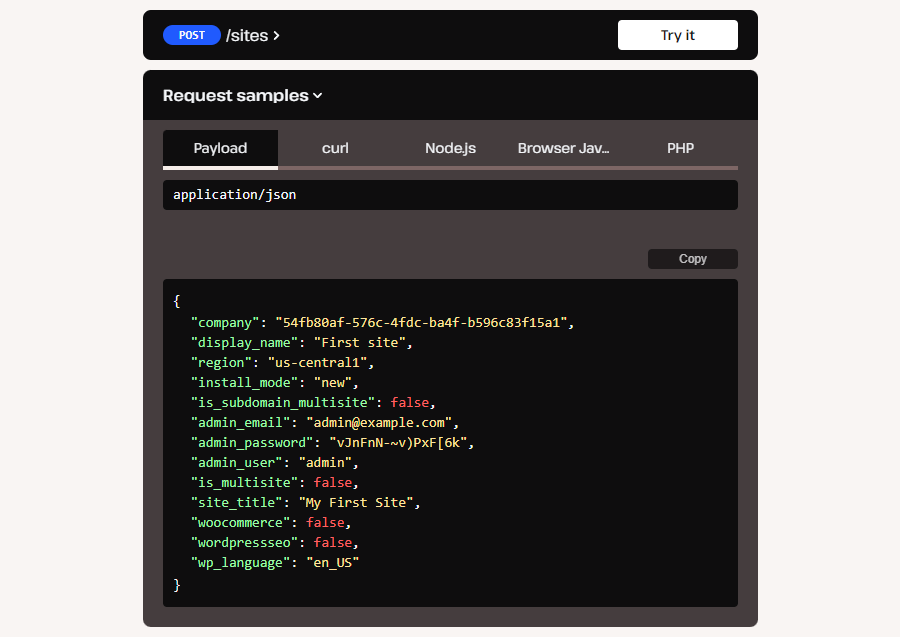The width and height of the screenshot is (900, 637).
Task: View the PHP request sample
Action: pyautogui.click(x=680, y=148)
